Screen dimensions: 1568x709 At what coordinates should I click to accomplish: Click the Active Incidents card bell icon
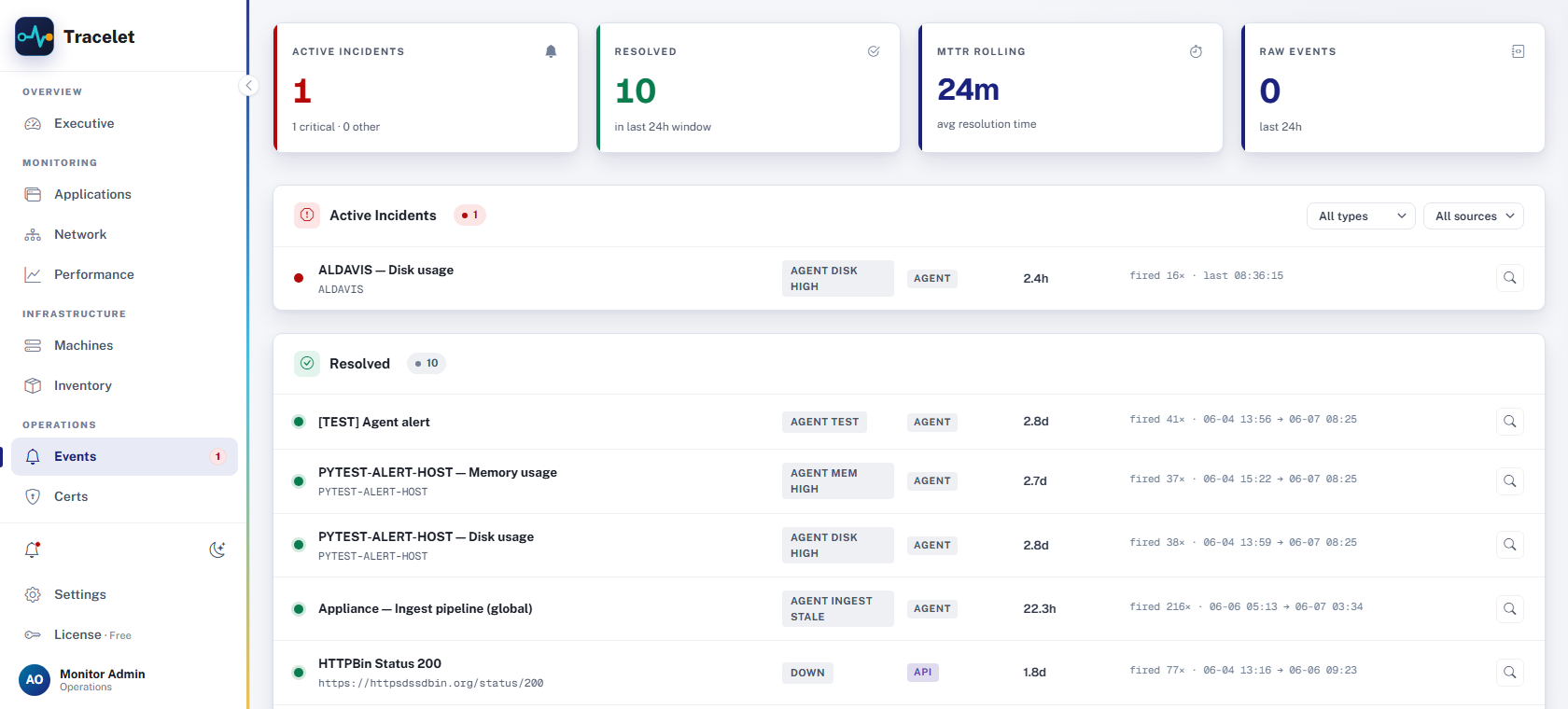tap(551, 51)
